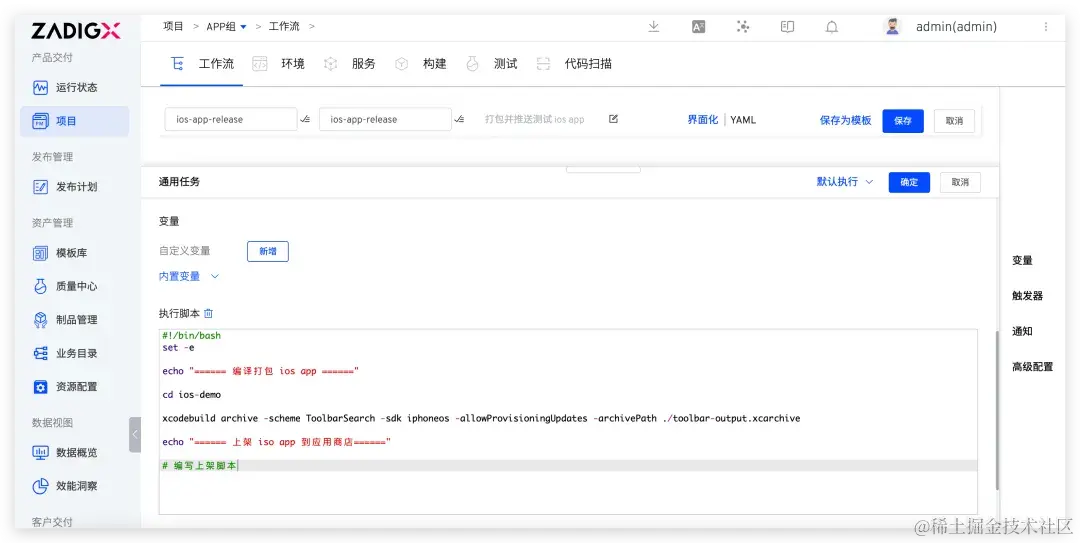Switch to the 工作流 tab

[x=202, y=64]
